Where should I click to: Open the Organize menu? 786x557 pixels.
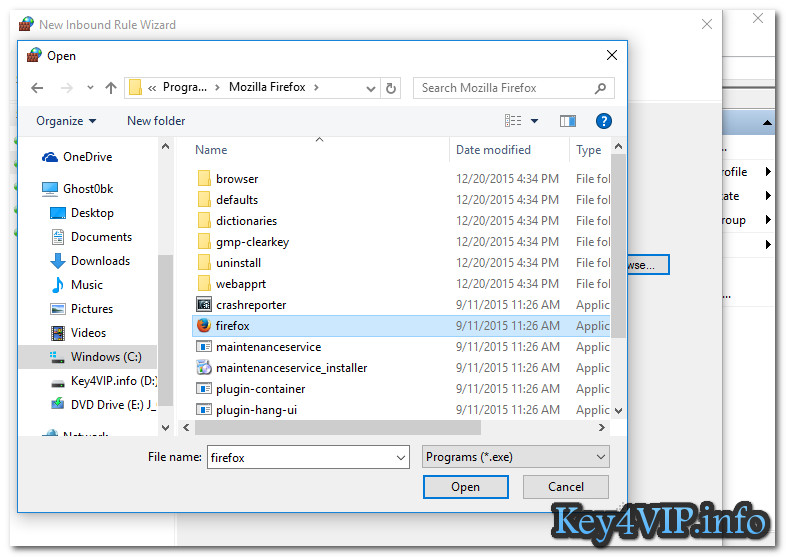[x=66, y=121]
